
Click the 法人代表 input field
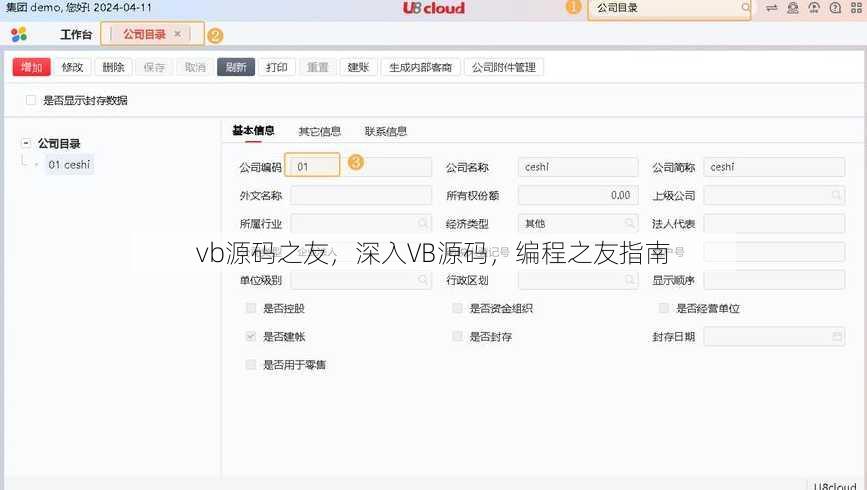pyautogui.click(x=774, y=223)
